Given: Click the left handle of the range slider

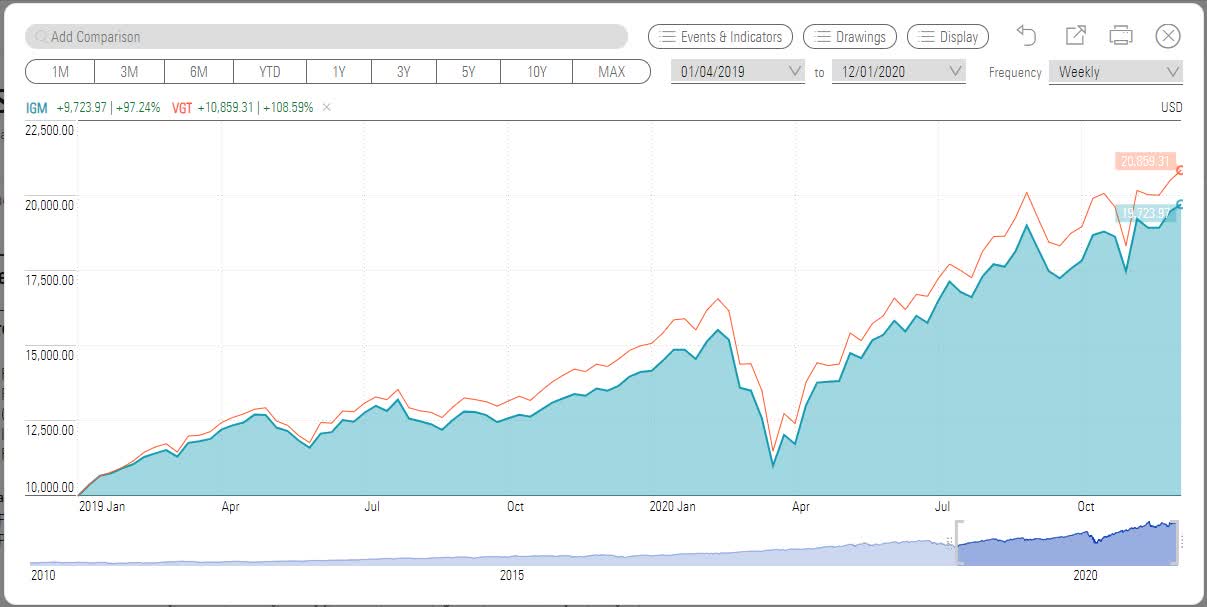Looking at the screenshot, I should click(957, 537).
